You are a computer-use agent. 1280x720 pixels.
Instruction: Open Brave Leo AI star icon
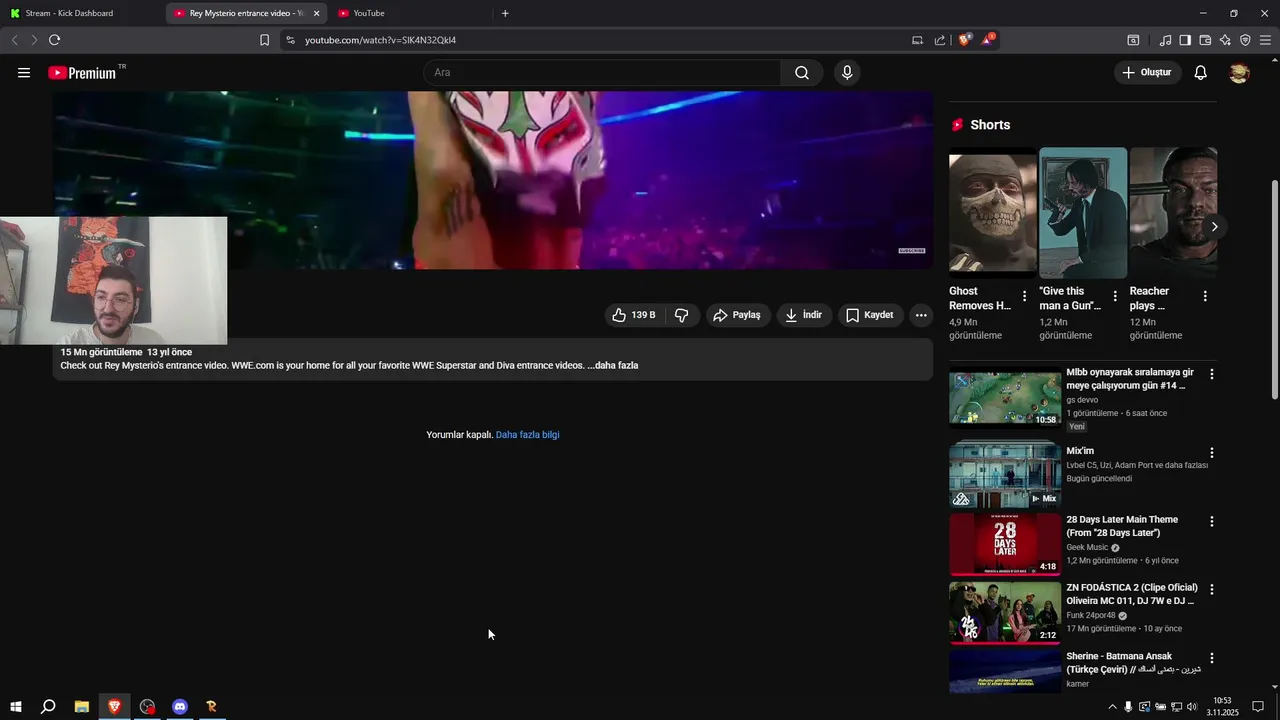pos(1225,40)
